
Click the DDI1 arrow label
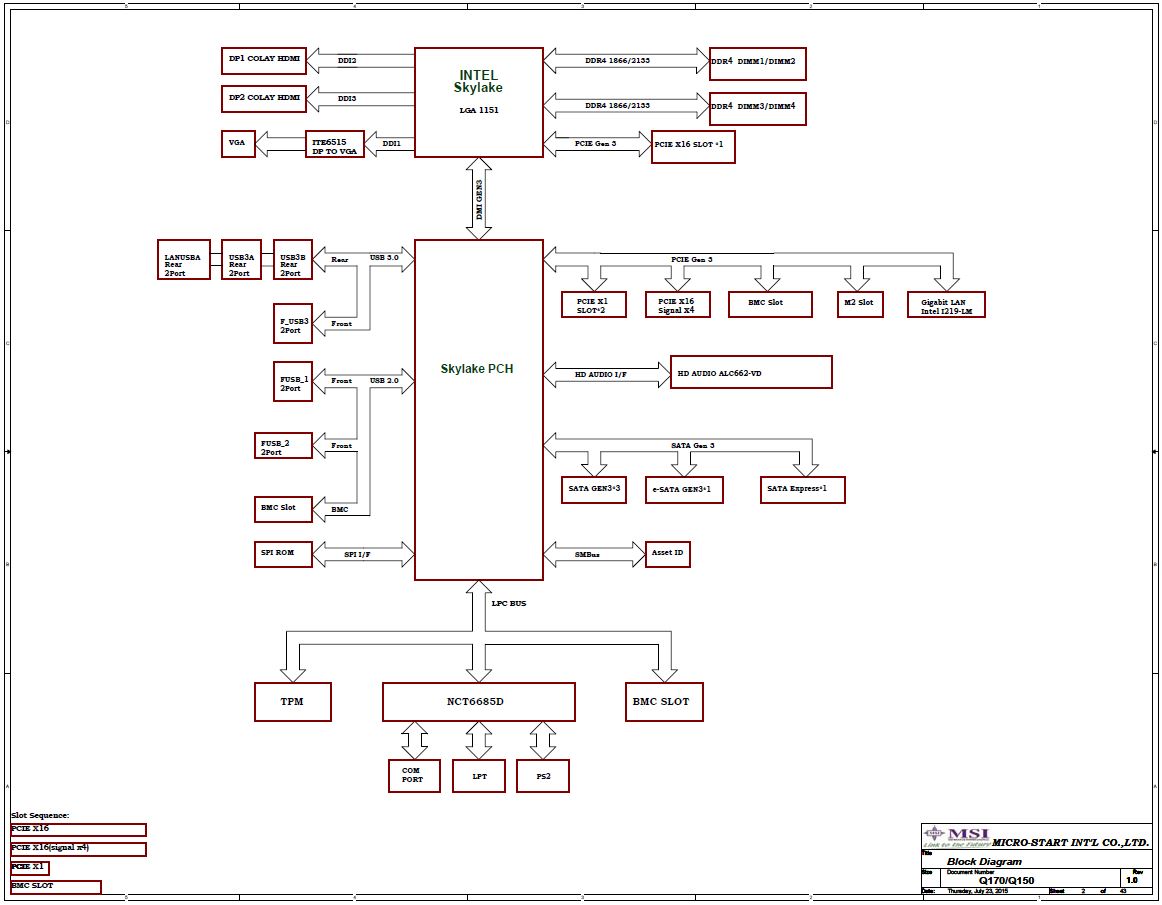[x=391, y=144]
